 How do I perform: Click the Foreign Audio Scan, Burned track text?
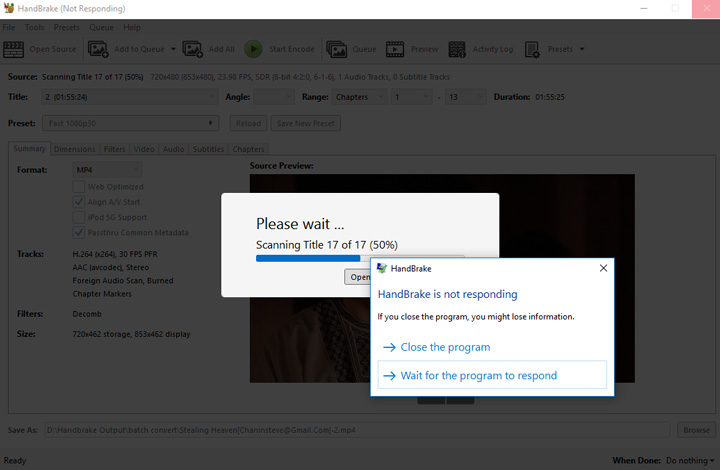pyautogui.click(x=123, y=280)
